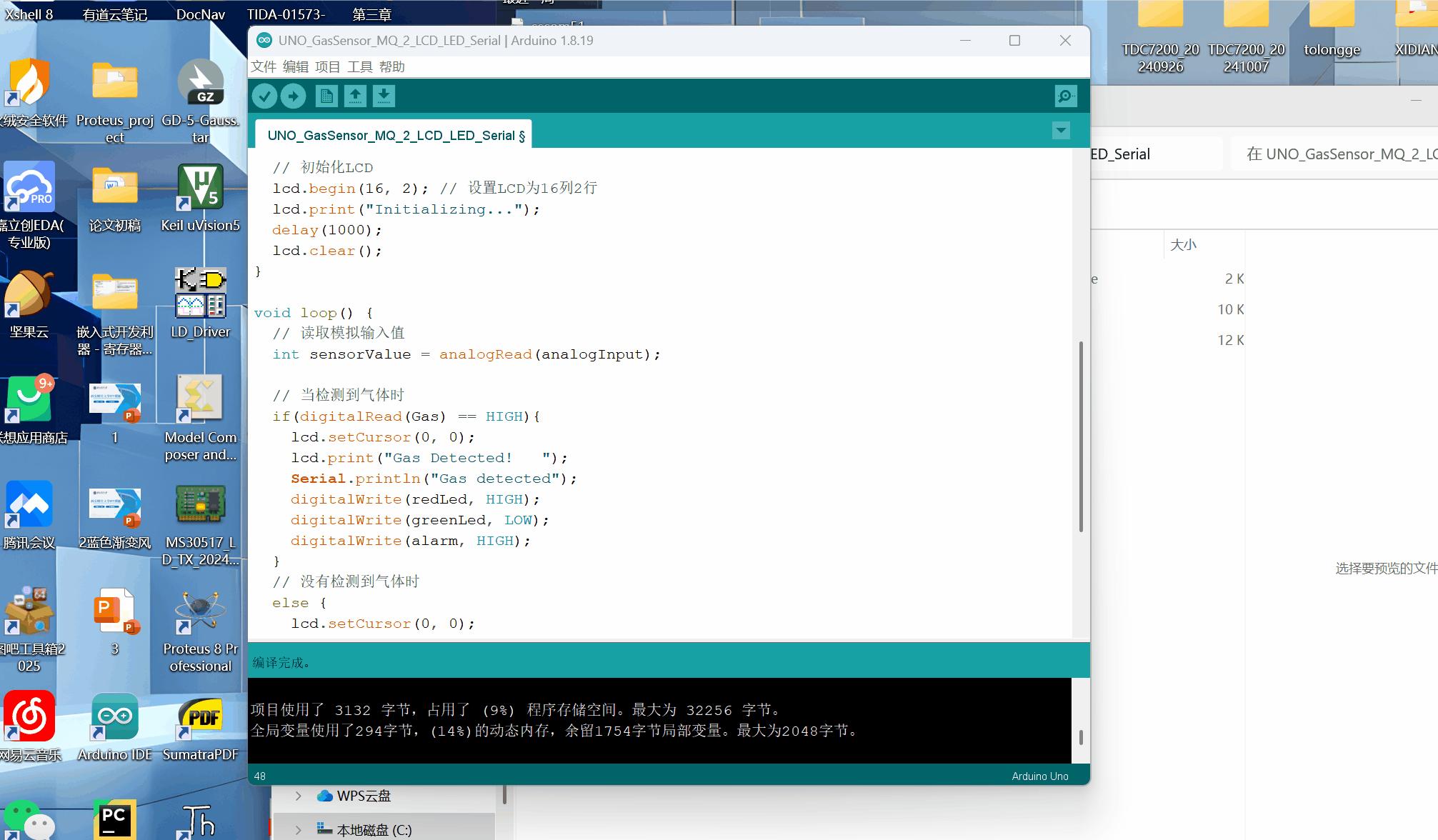
Task: Open the 工具 menu
Action: point(359,66)
